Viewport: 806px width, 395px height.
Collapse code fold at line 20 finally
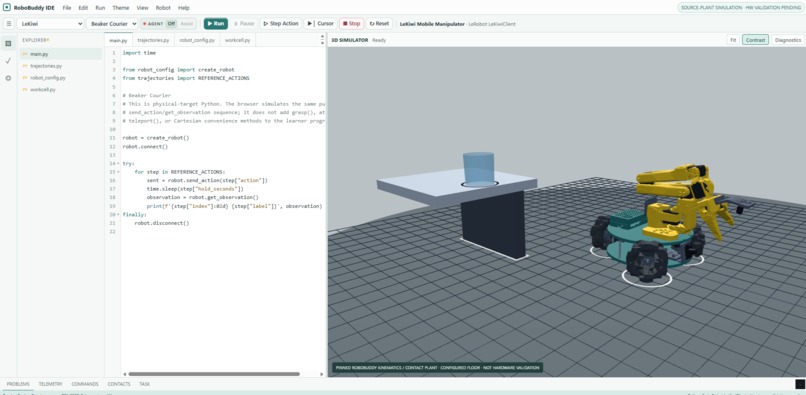pos(118,215)
